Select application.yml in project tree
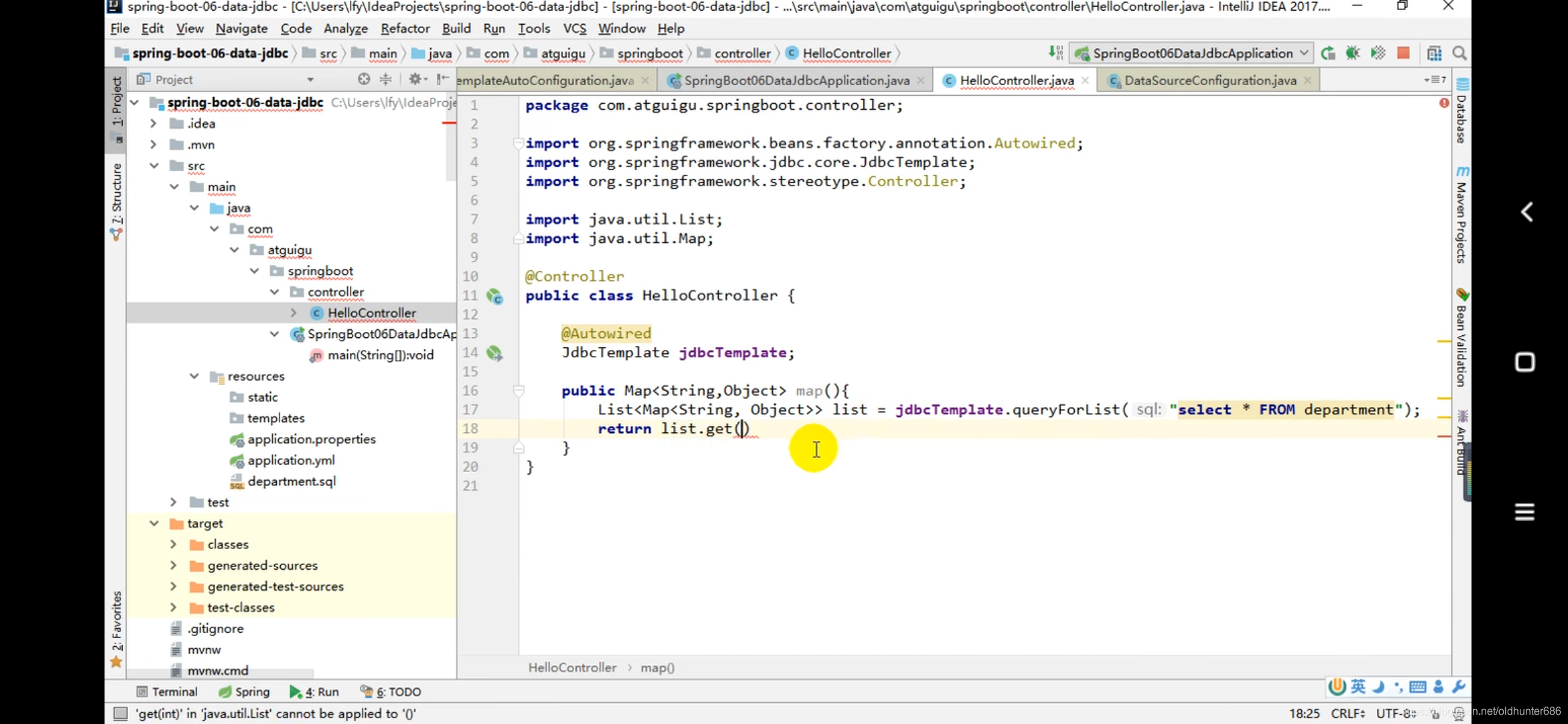1568x724 pixels. [x=291, y=461]
